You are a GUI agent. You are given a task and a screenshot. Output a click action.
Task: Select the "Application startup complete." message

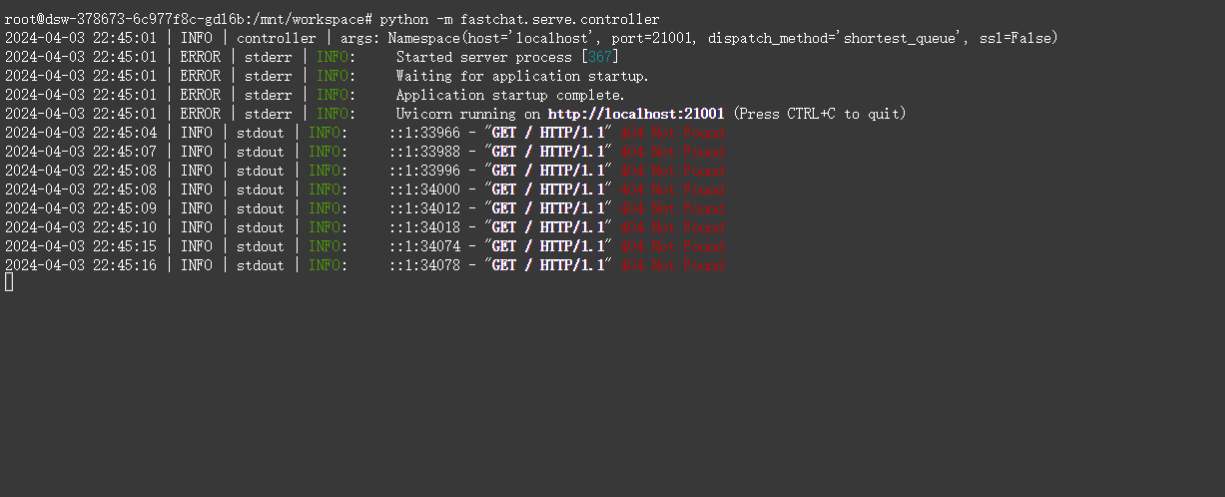coord(510,95)
